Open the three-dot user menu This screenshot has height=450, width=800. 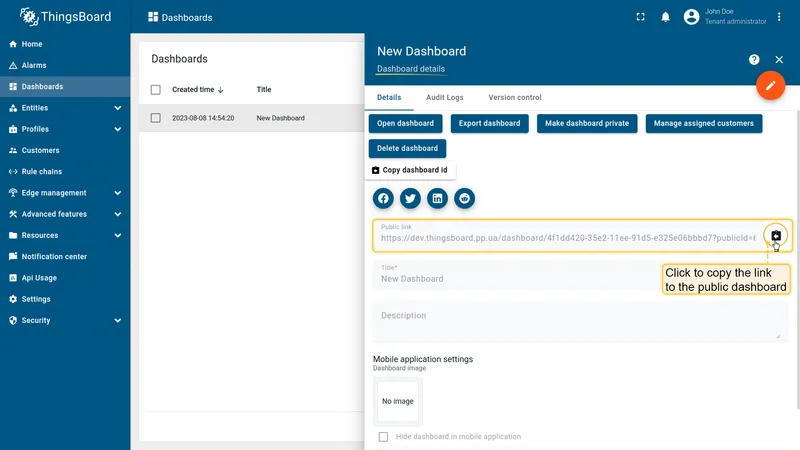click(x=779, y=17)
